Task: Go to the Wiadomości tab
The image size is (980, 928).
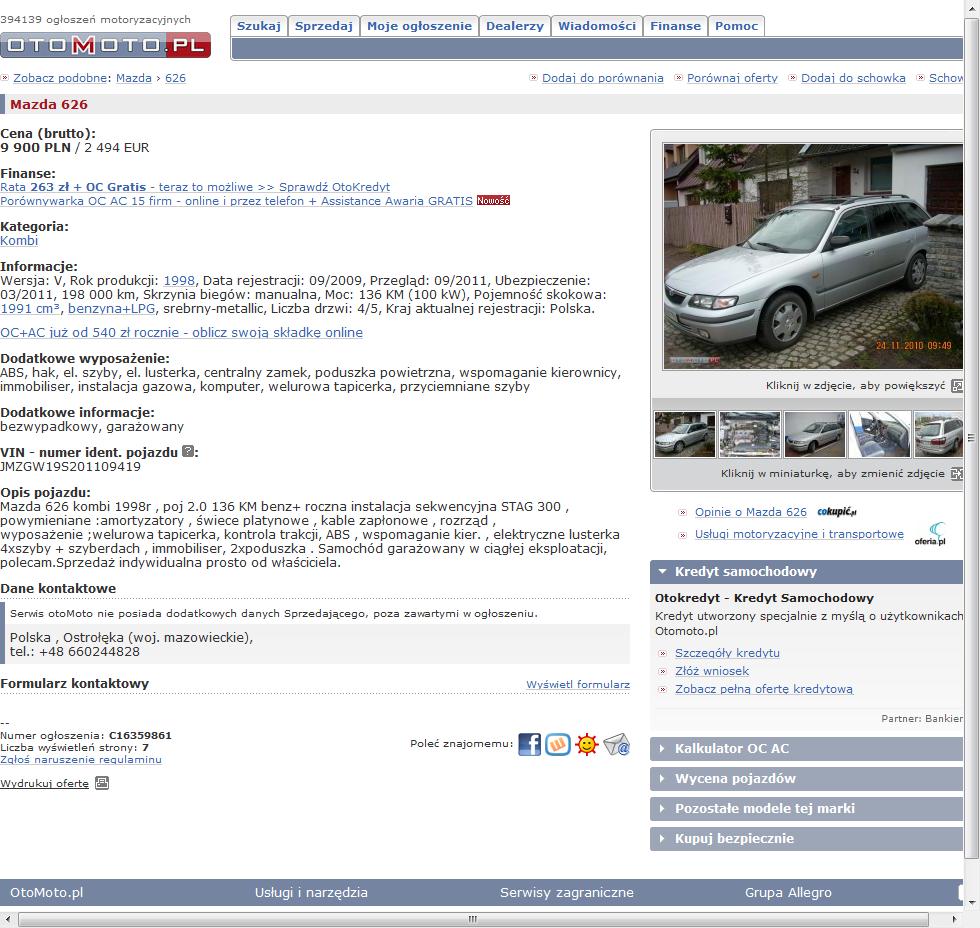Action: pyautogui.click(x=597, y=26)
